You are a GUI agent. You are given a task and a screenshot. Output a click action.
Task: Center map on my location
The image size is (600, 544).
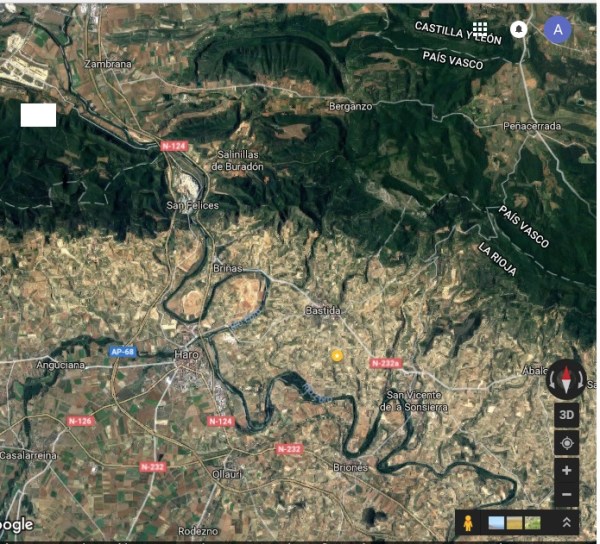coord(566,442)
